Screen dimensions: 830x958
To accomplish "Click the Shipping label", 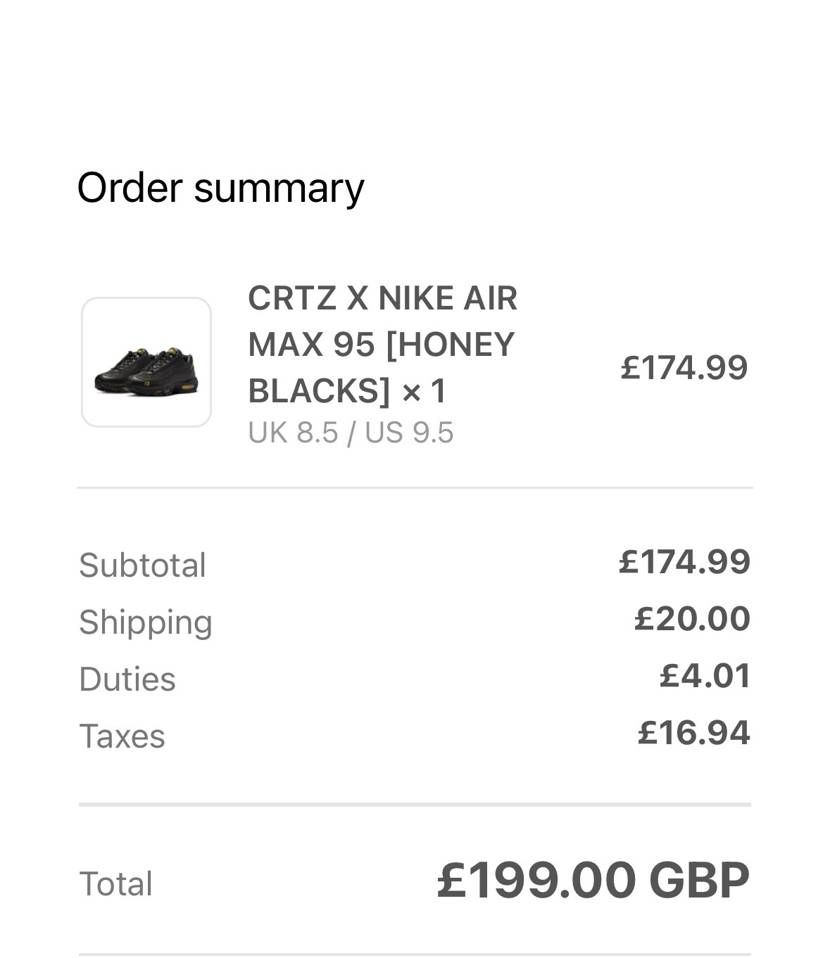I will tap(145, 622).
